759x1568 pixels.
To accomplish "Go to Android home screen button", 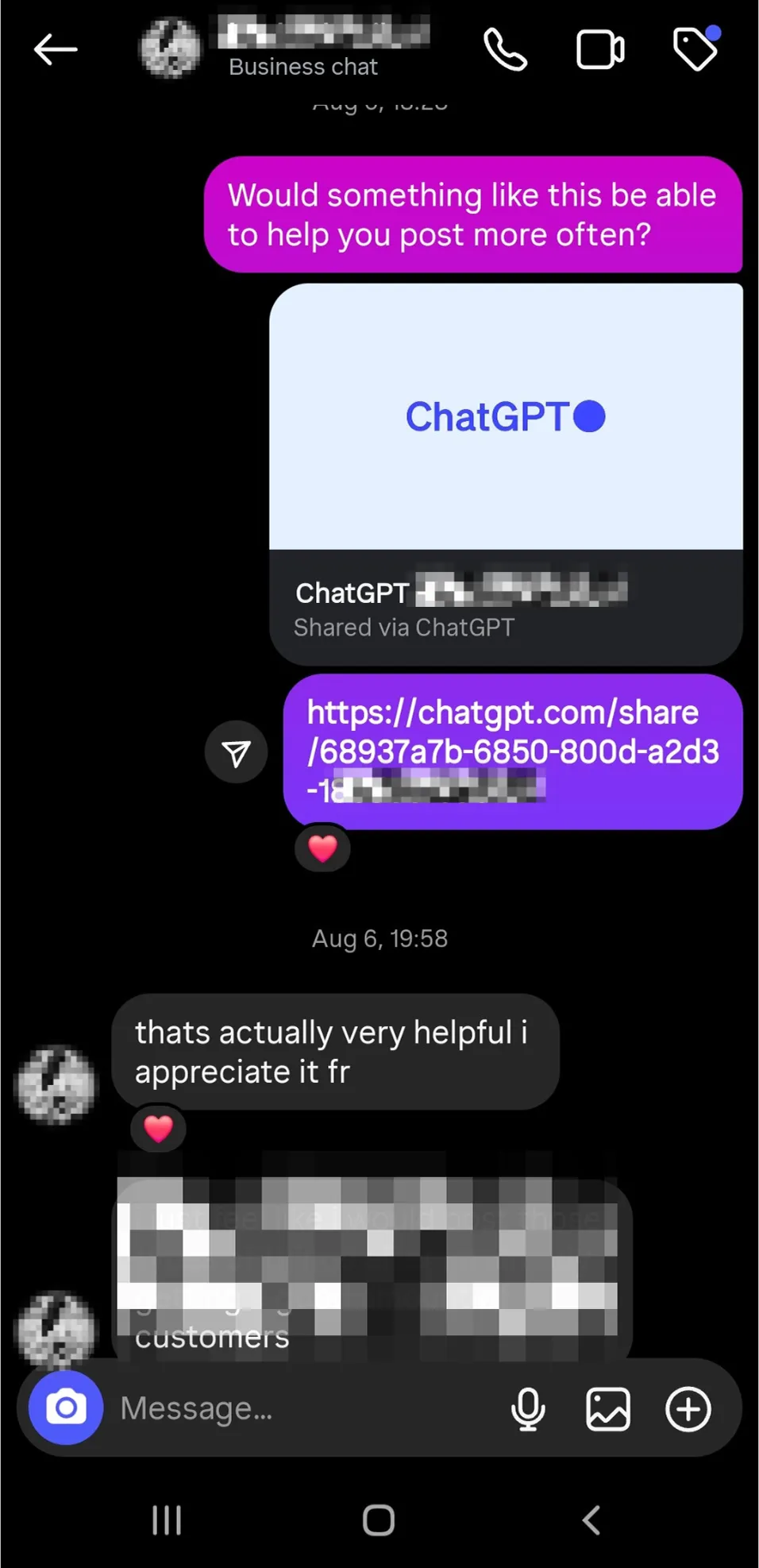I will (x=379, y=1520).
